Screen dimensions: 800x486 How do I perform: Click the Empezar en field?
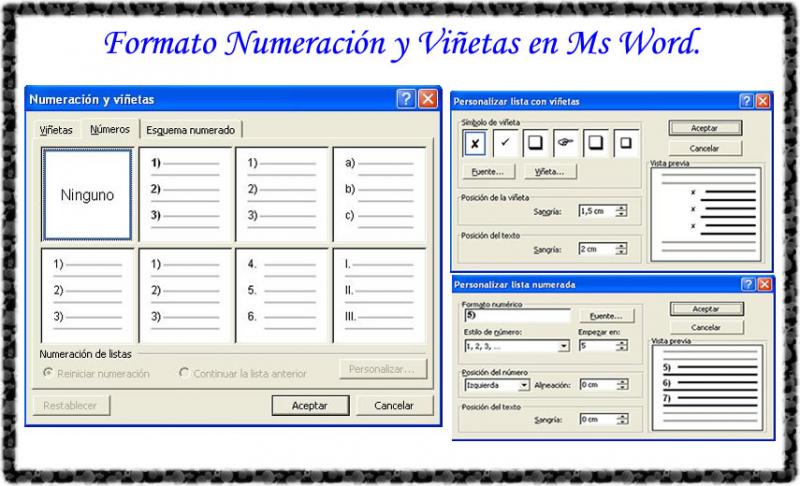coord(597,346)
